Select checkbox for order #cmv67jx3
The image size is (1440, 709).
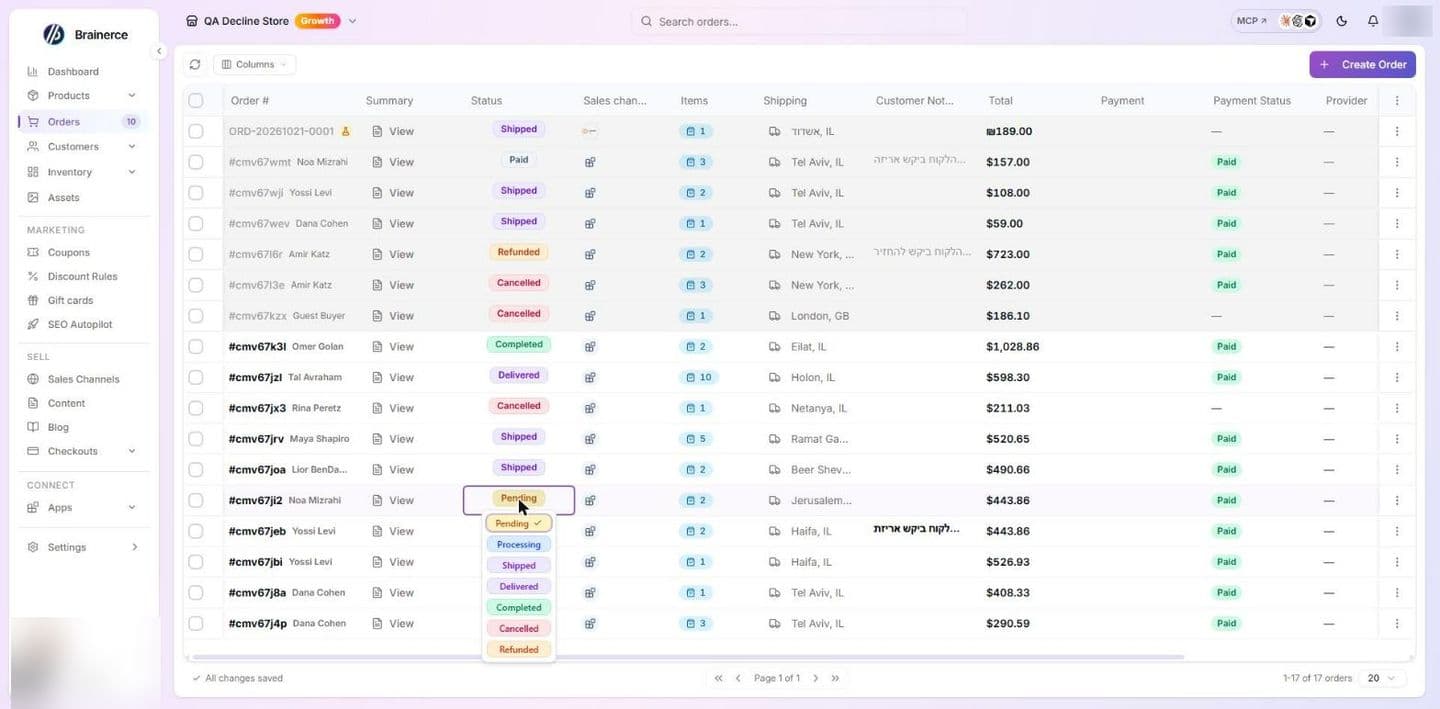(196, 408)
